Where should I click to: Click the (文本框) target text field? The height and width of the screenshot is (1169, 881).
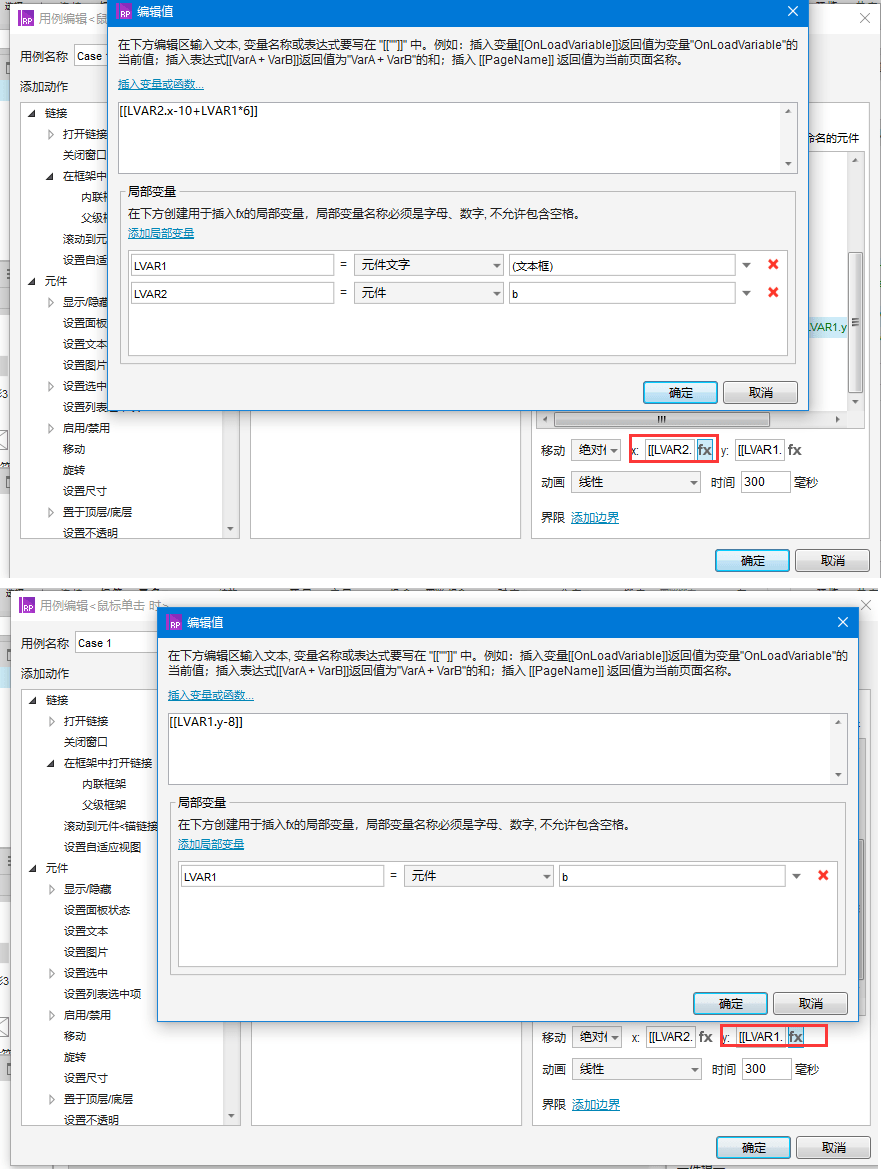pyautogui.click(x=622, y=265)
